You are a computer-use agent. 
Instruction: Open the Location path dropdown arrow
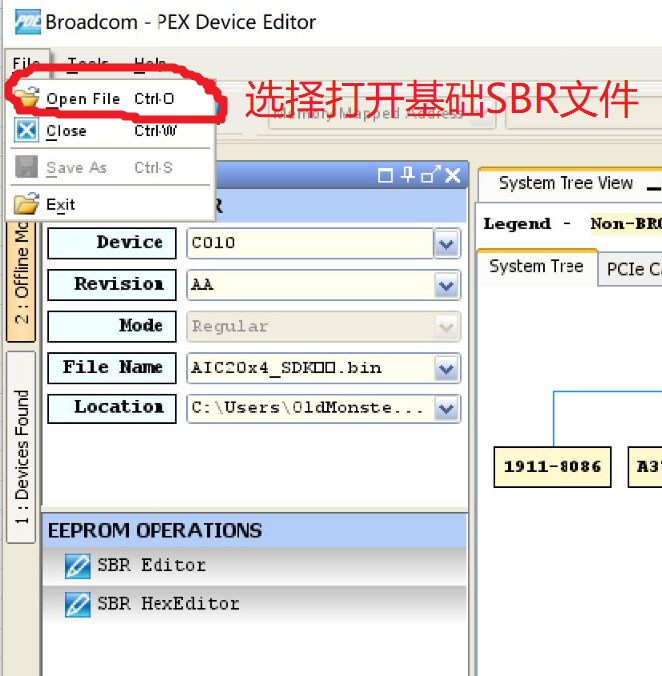(447, 408)
